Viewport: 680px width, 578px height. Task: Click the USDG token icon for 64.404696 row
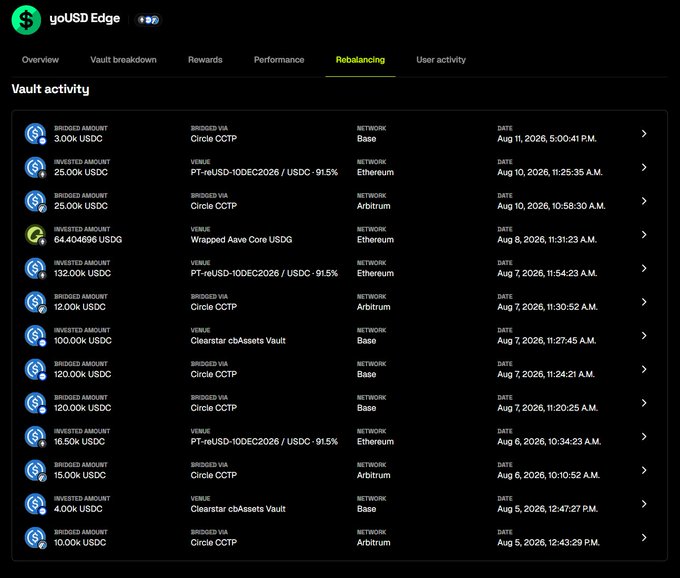tap(35, 235)
